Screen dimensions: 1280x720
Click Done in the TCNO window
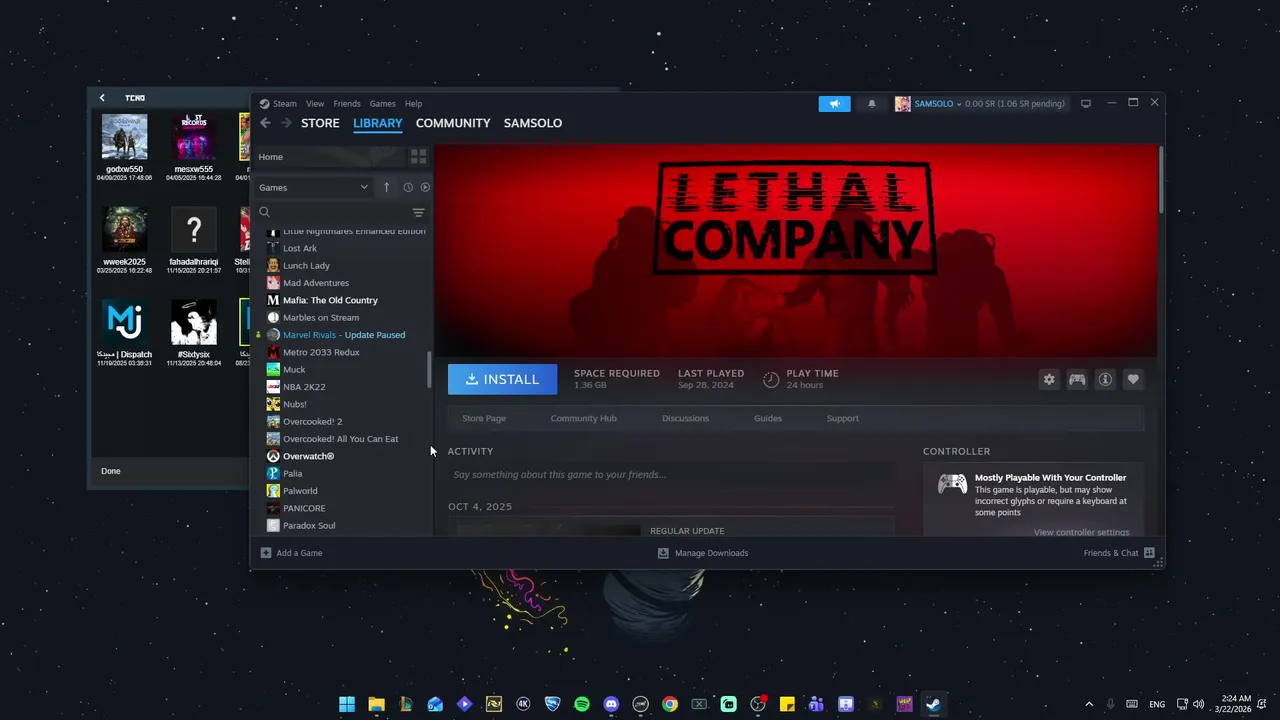click(x=111, y=471)
